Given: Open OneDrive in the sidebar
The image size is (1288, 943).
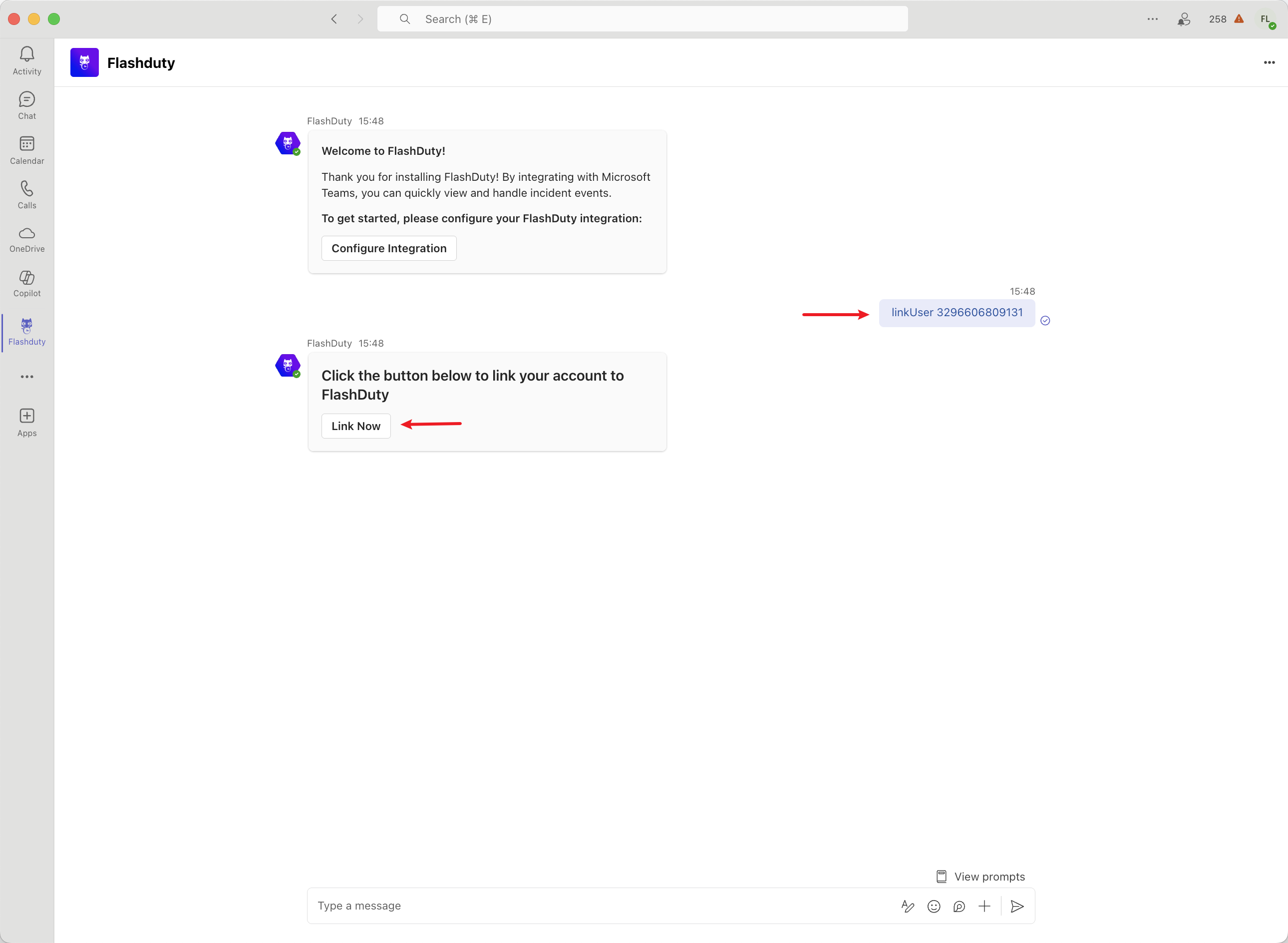Looking at the screenshot, I should point(27,239).
